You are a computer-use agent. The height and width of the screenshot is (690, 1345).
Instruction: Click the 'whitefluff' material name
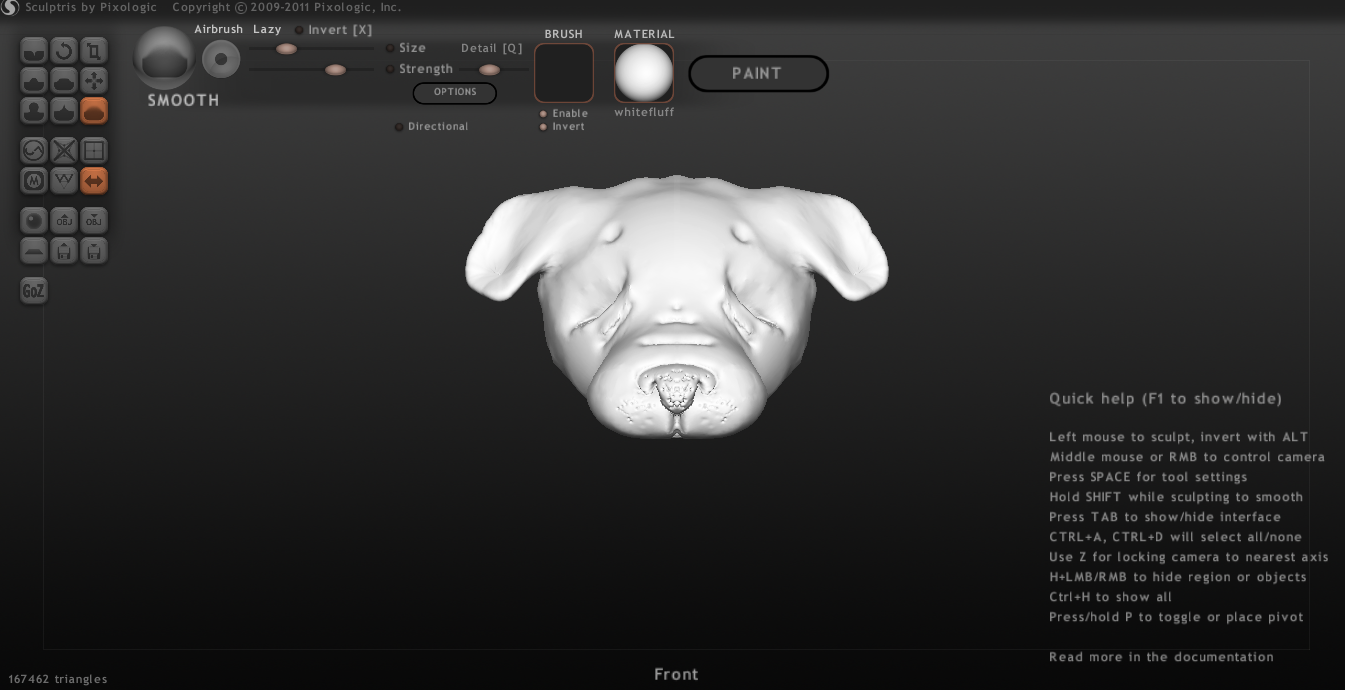click(x=644, y=113)
